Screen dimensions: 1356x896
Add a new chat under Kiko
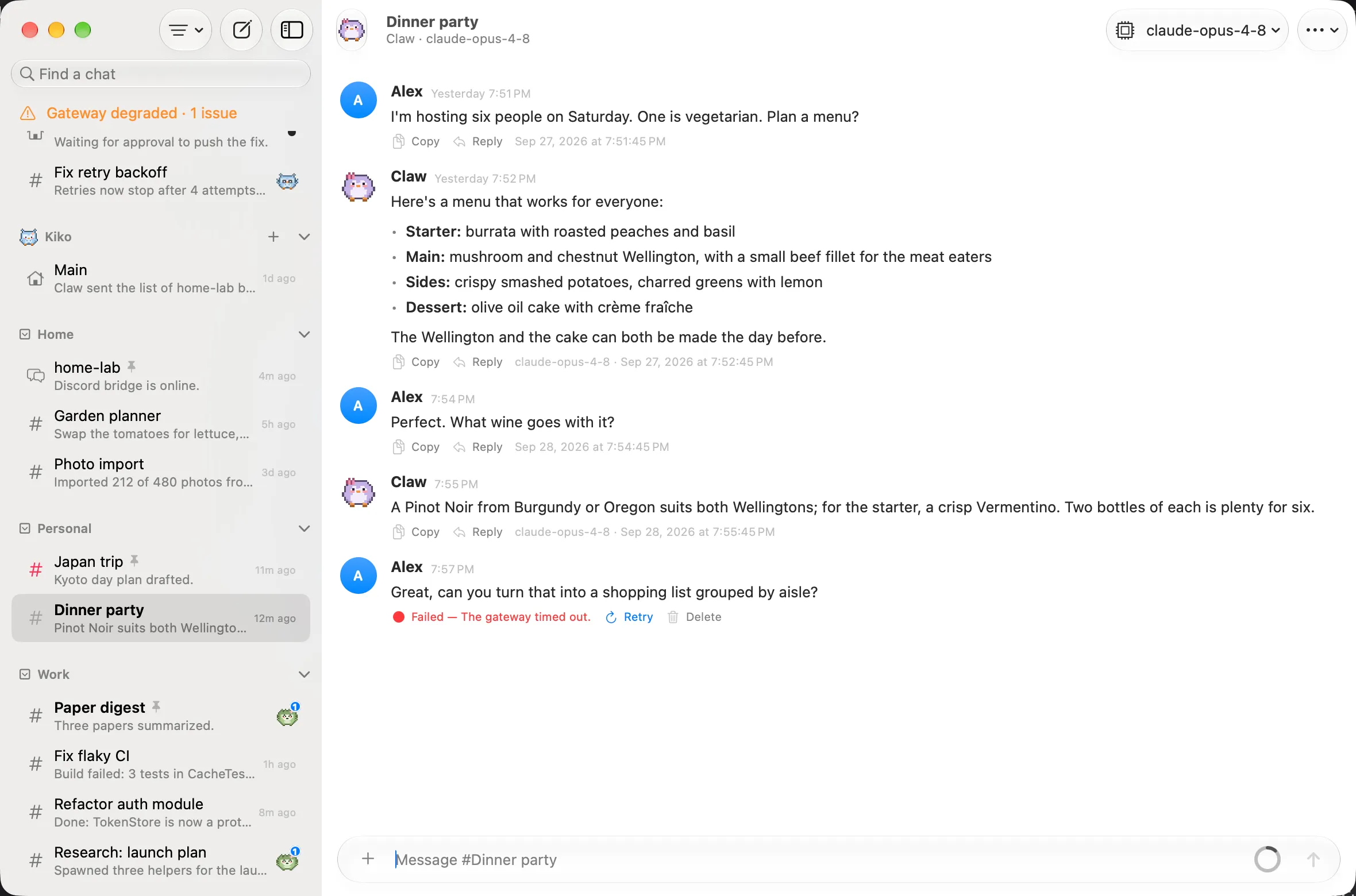[273, 237]
